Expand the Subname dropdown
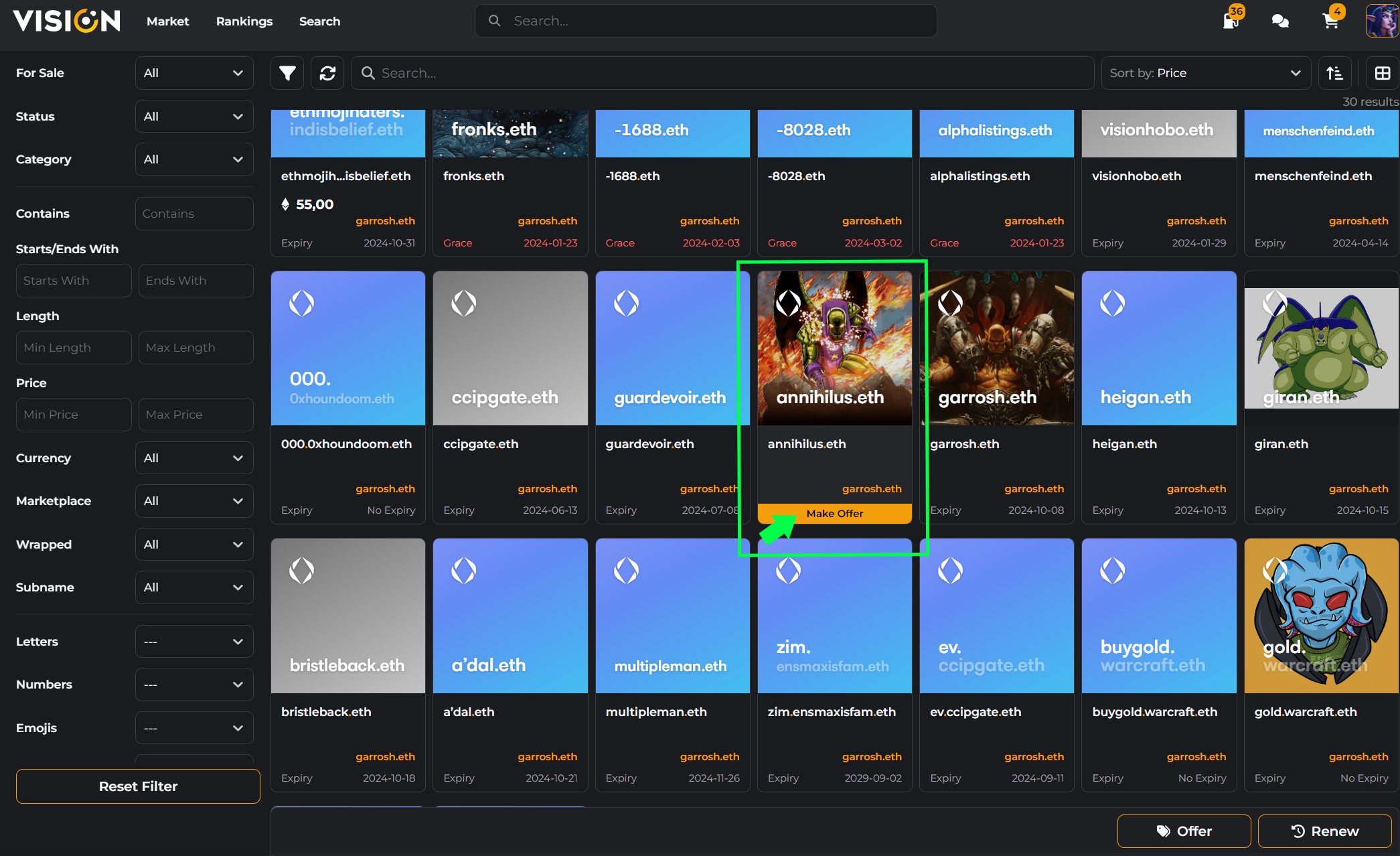Screen dimensions: 1400x856 coord(194,587)
